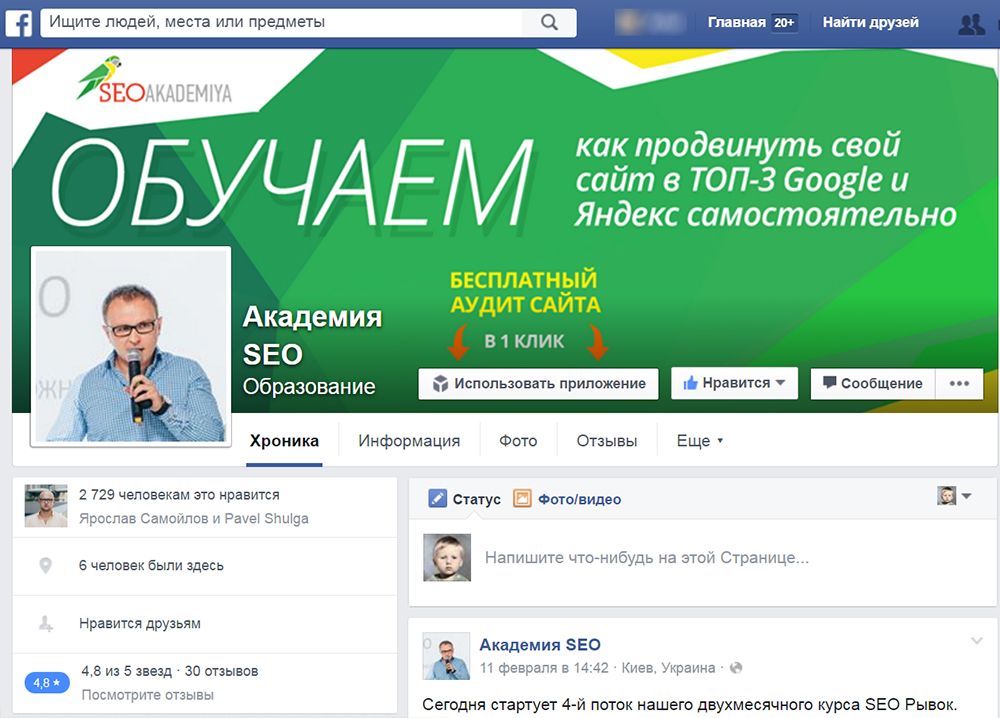Click the Использовать приложение button
Screen dimensions: 1000x718
(x=538, y=383)
